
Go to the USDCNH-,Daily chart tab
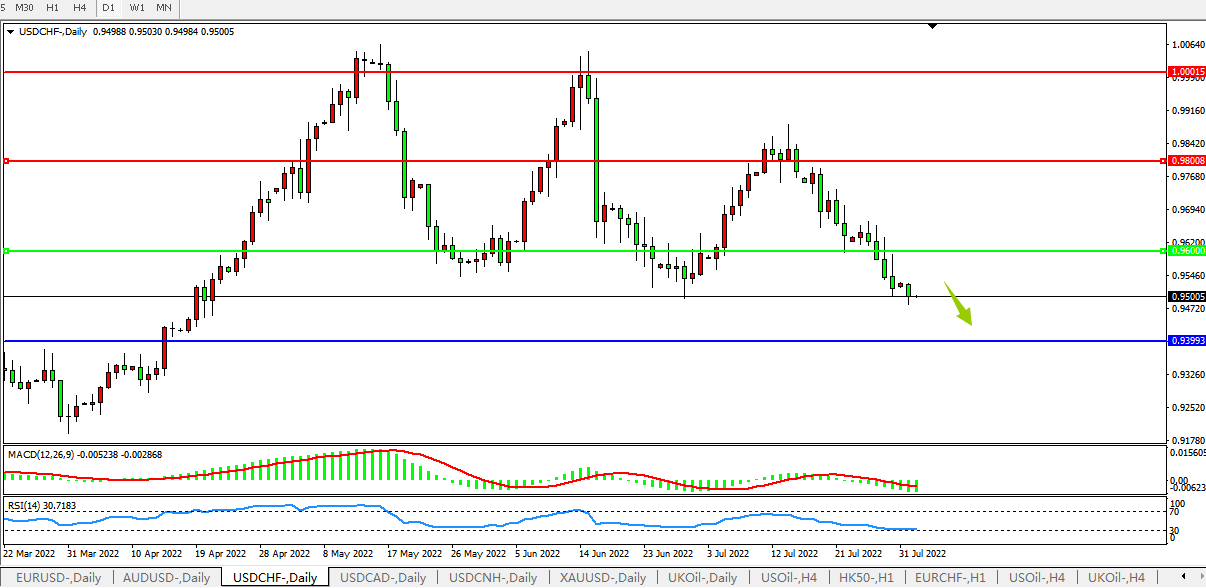pyautogui.click(x=493, y=578)
